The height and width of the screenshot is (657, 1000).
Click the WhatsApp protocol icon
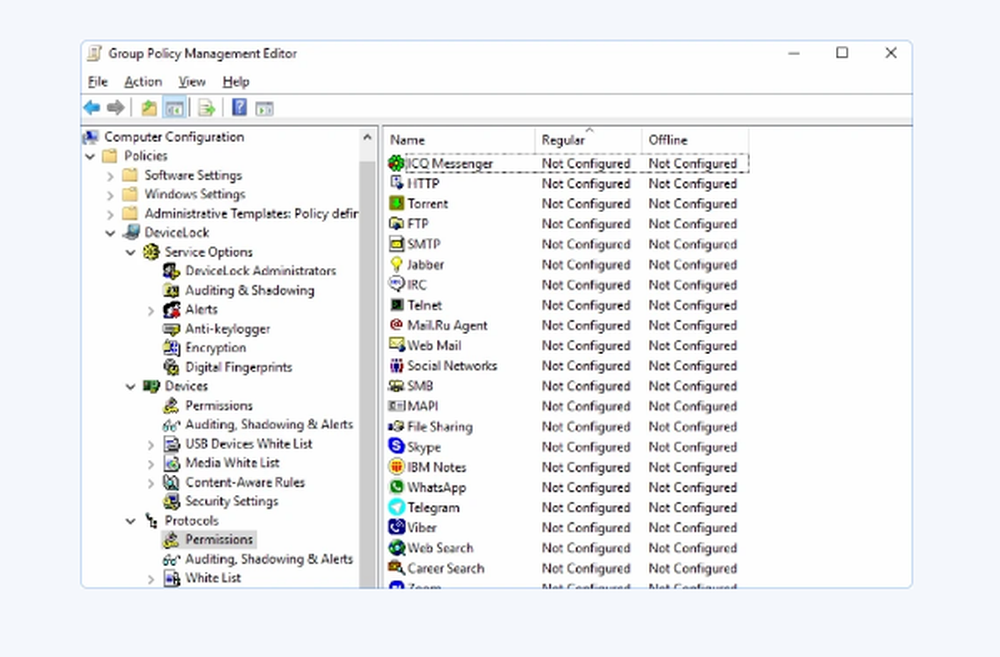pos(397,487)
